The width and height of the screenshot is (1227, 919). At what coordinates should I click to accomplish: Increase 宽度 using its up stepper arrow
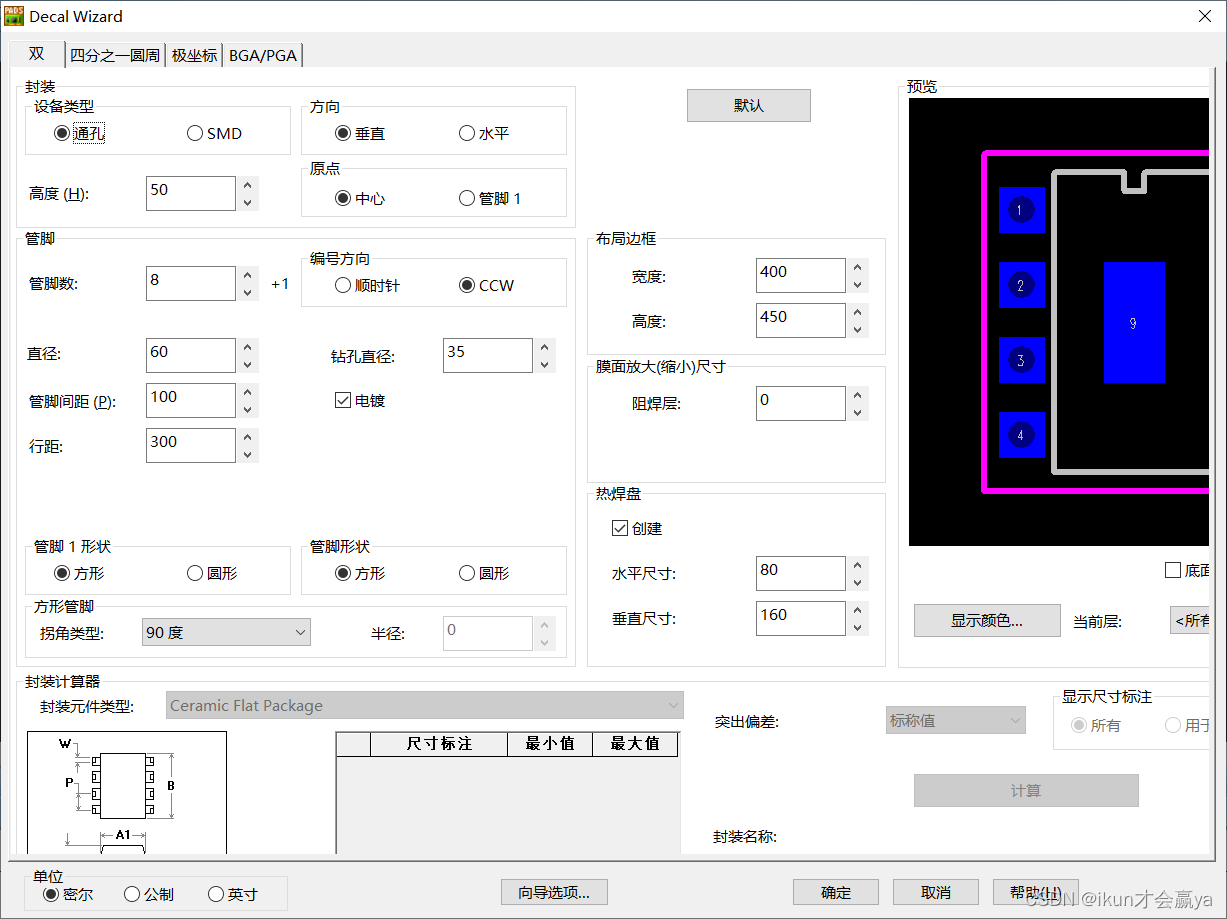[858, 268]
